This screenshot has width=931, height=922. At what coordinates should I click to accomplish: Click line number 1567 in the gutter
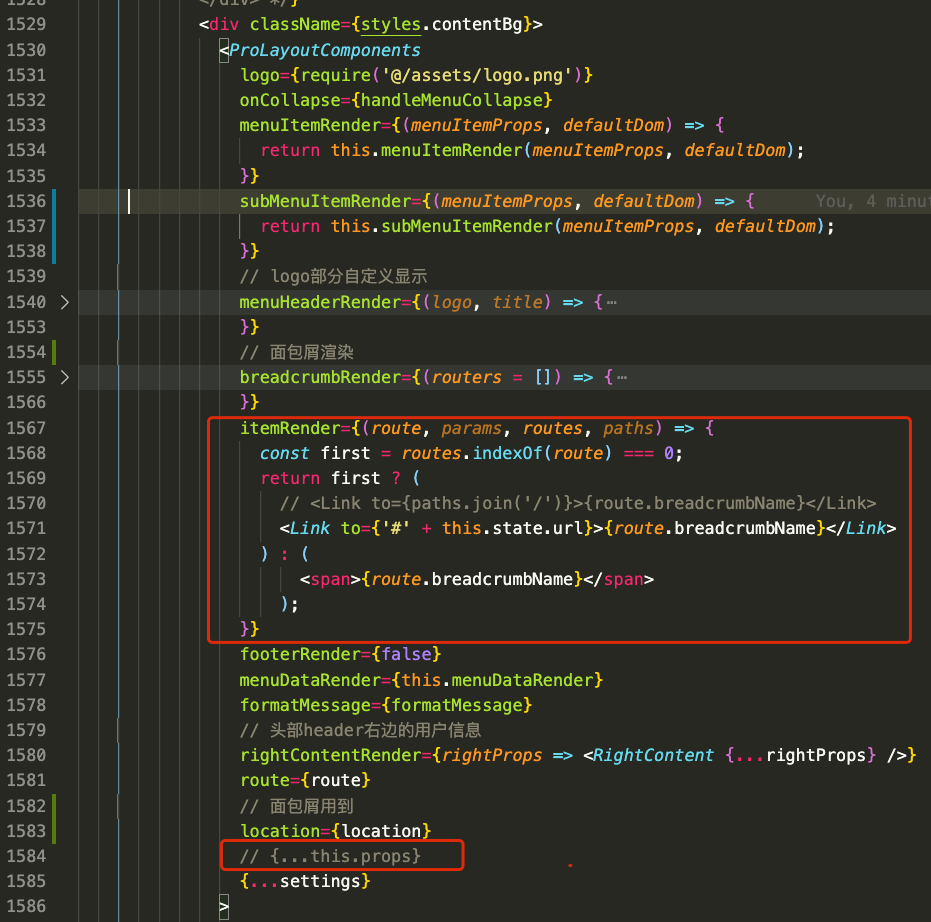(26, 428)
